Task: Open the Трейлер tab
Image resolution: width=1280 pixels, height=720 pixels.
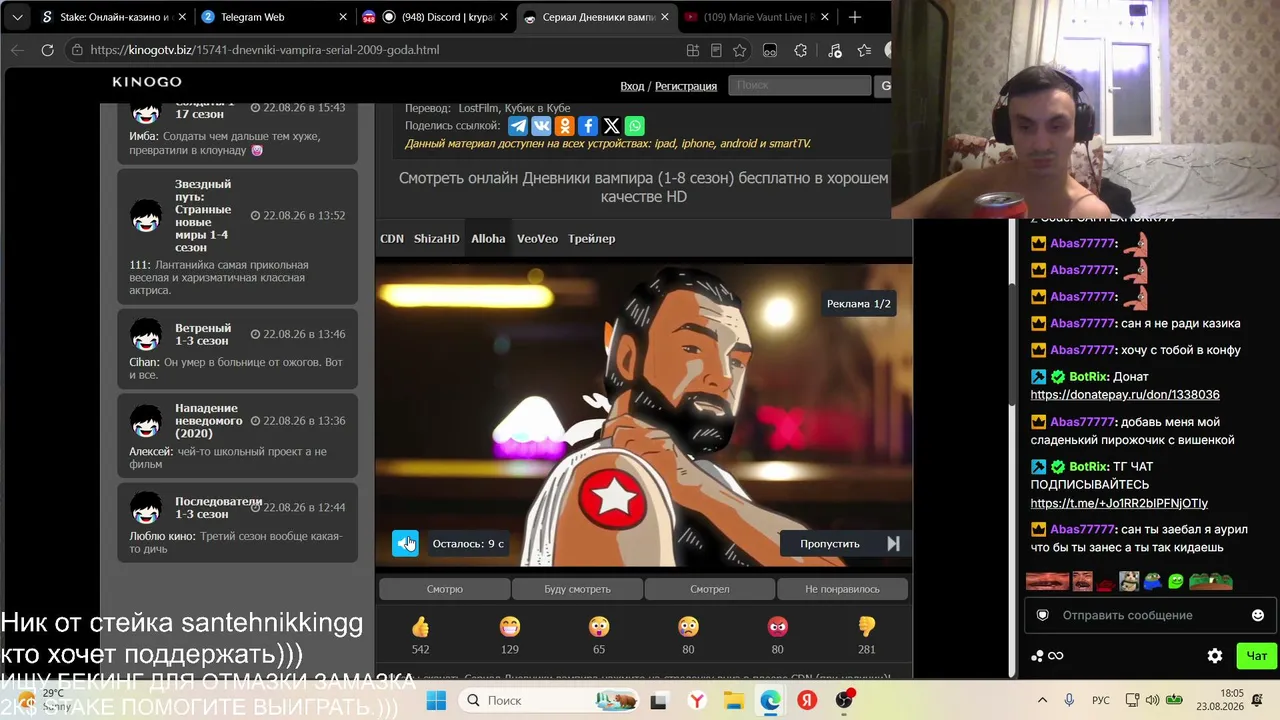Action: (x=592, y=239)
